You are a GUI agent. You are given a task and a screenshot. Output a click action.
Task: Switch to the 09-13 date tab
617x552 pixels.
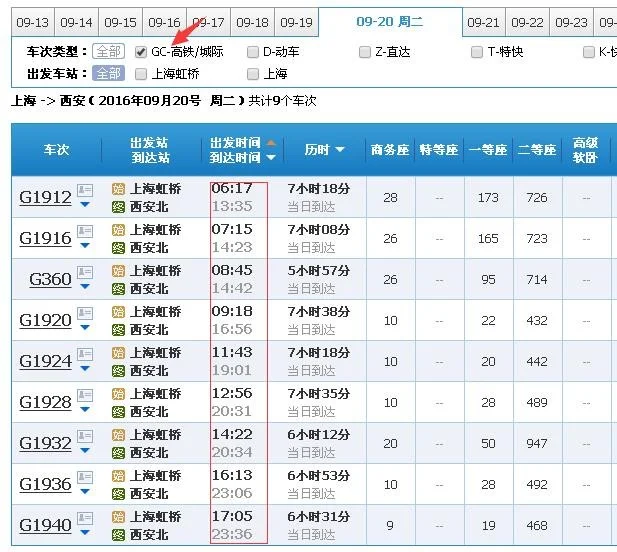coord(33,22)
